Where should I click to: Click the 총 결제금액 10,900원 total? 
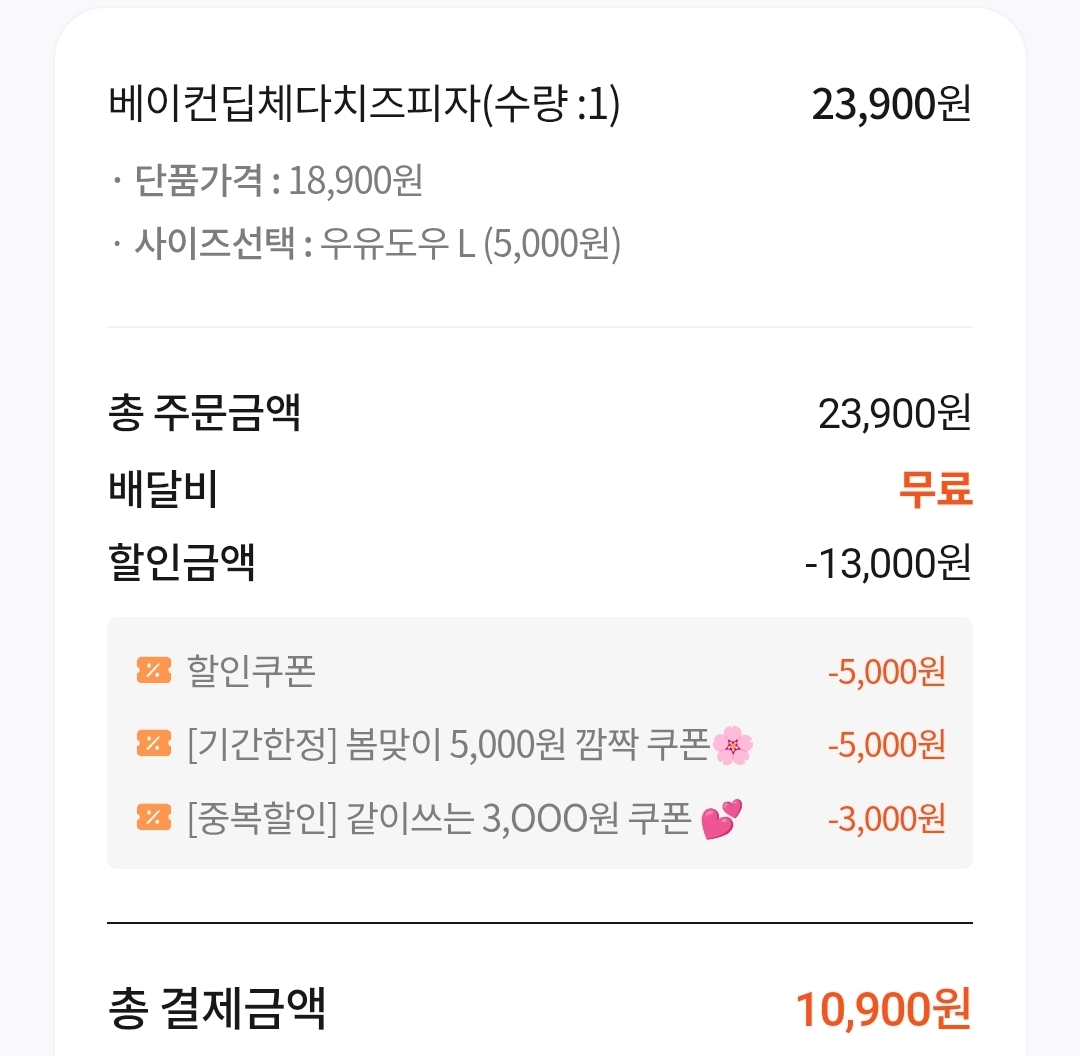[x=884, y=1010]
